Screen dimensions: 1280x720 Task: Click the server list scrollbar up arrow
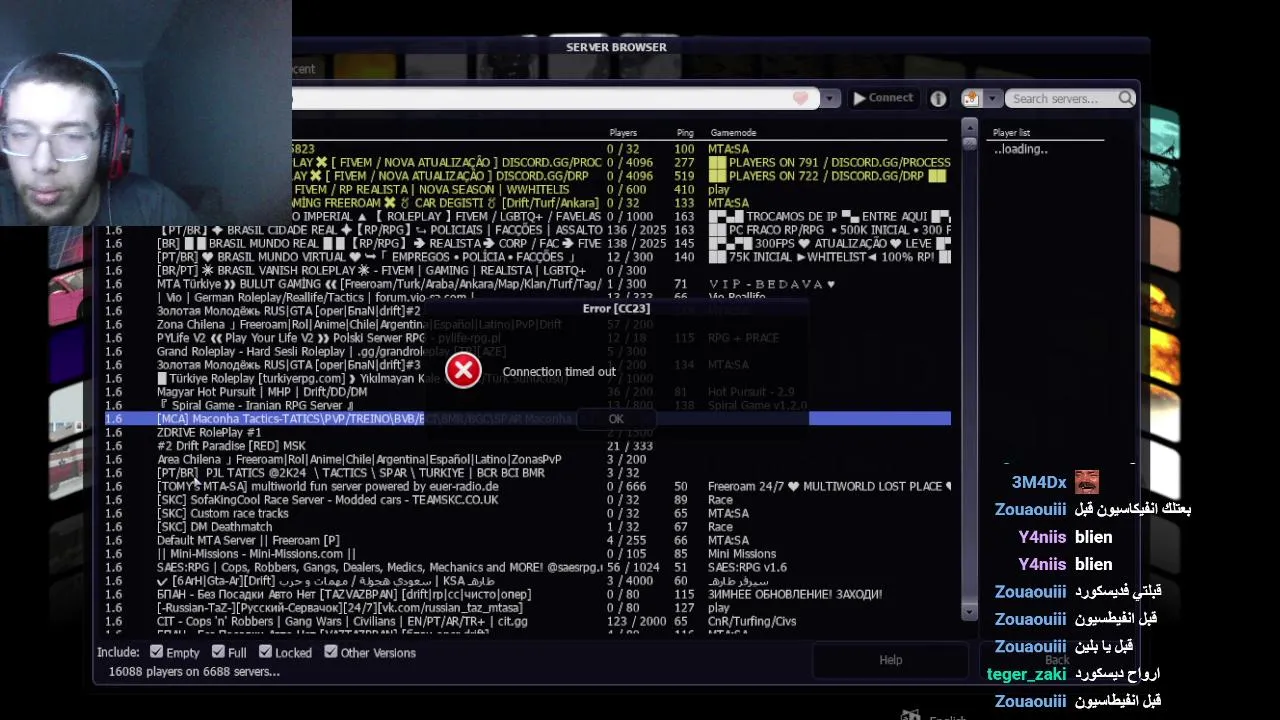969,126
